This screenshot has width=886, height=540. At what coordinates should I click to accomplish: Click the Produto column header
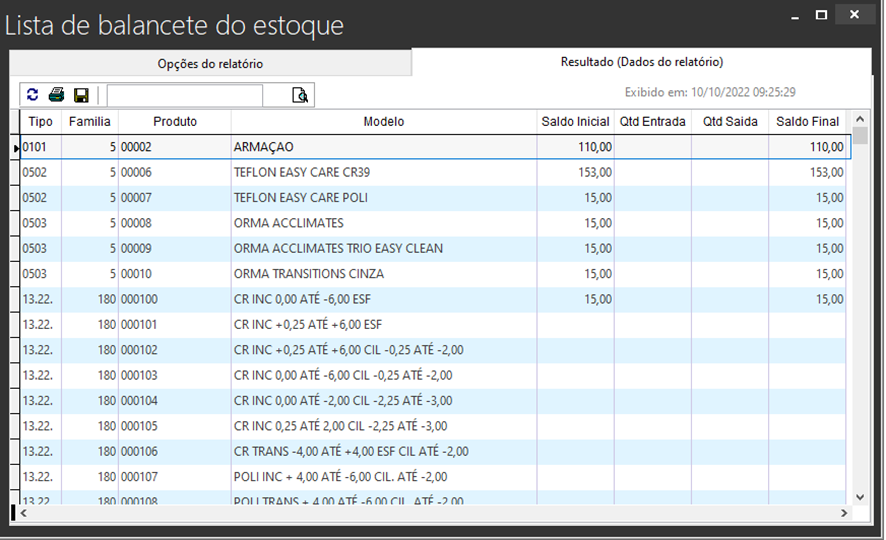174,122
